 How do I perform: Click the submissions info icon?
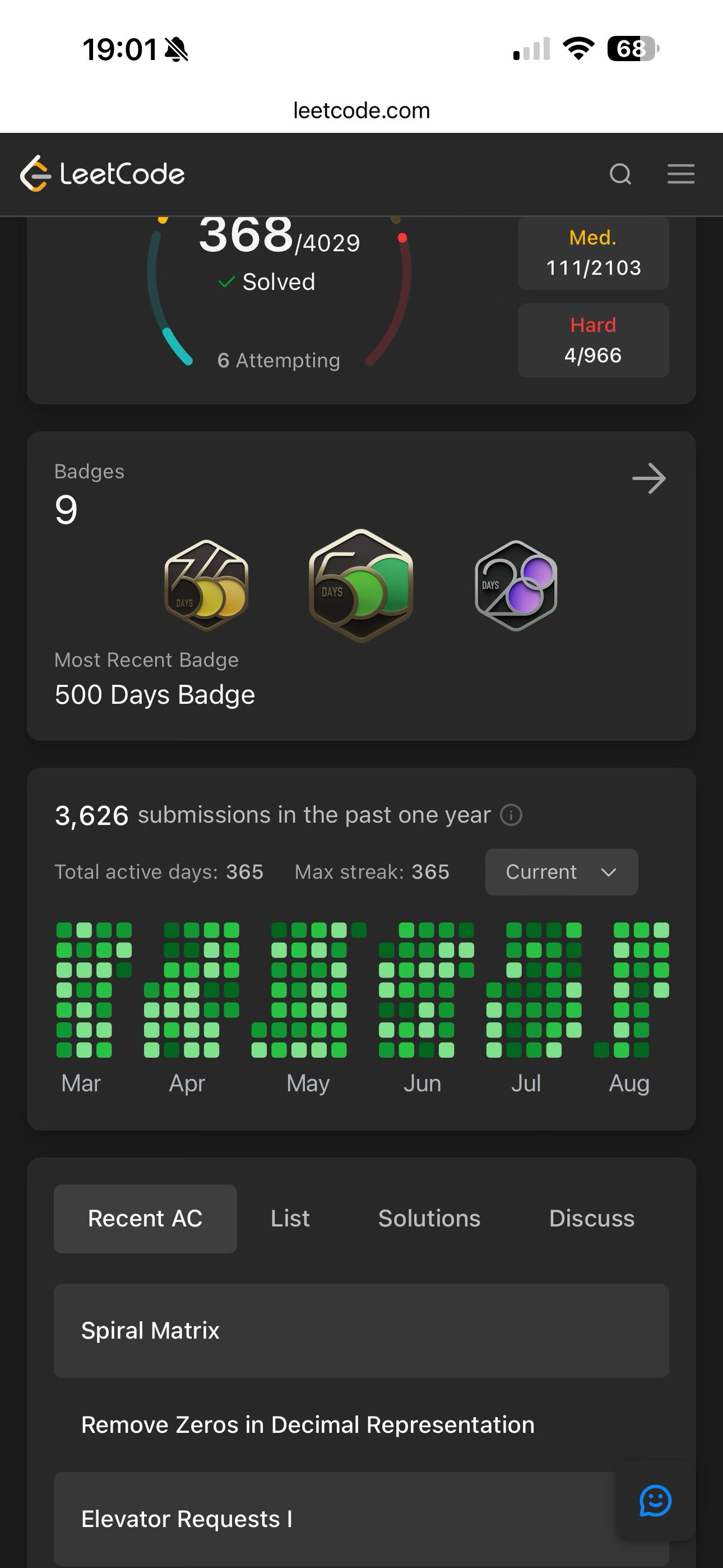[x=511, y=814]
